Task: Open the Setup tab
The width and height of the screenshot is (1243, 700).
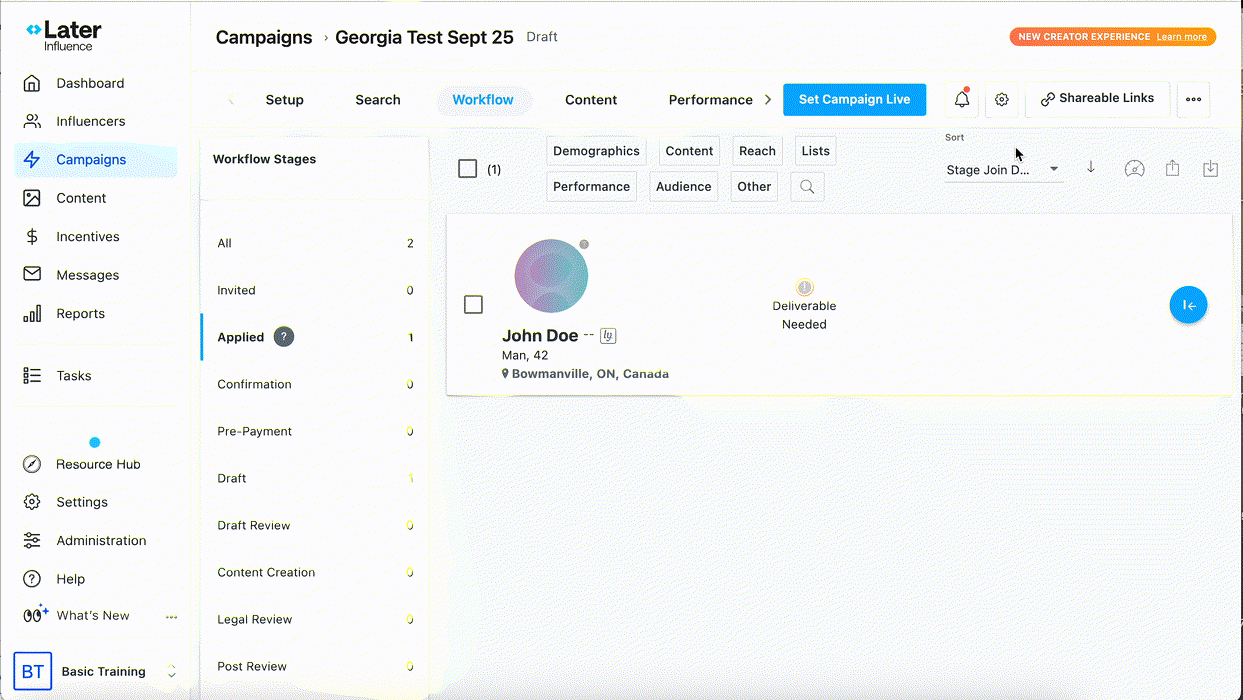Action: click(x=284, y=100)
